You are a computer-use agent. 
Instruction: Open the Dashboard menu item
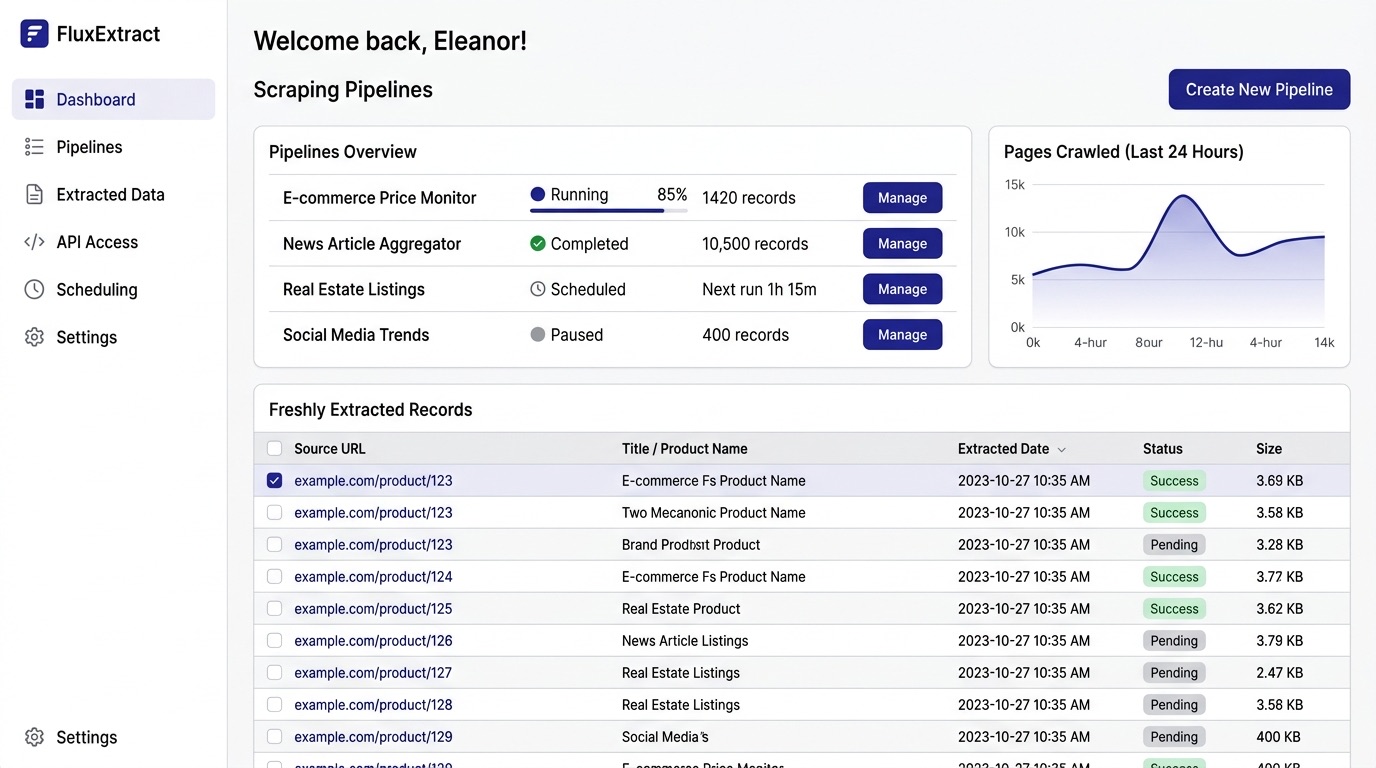[x=114, y=99]
